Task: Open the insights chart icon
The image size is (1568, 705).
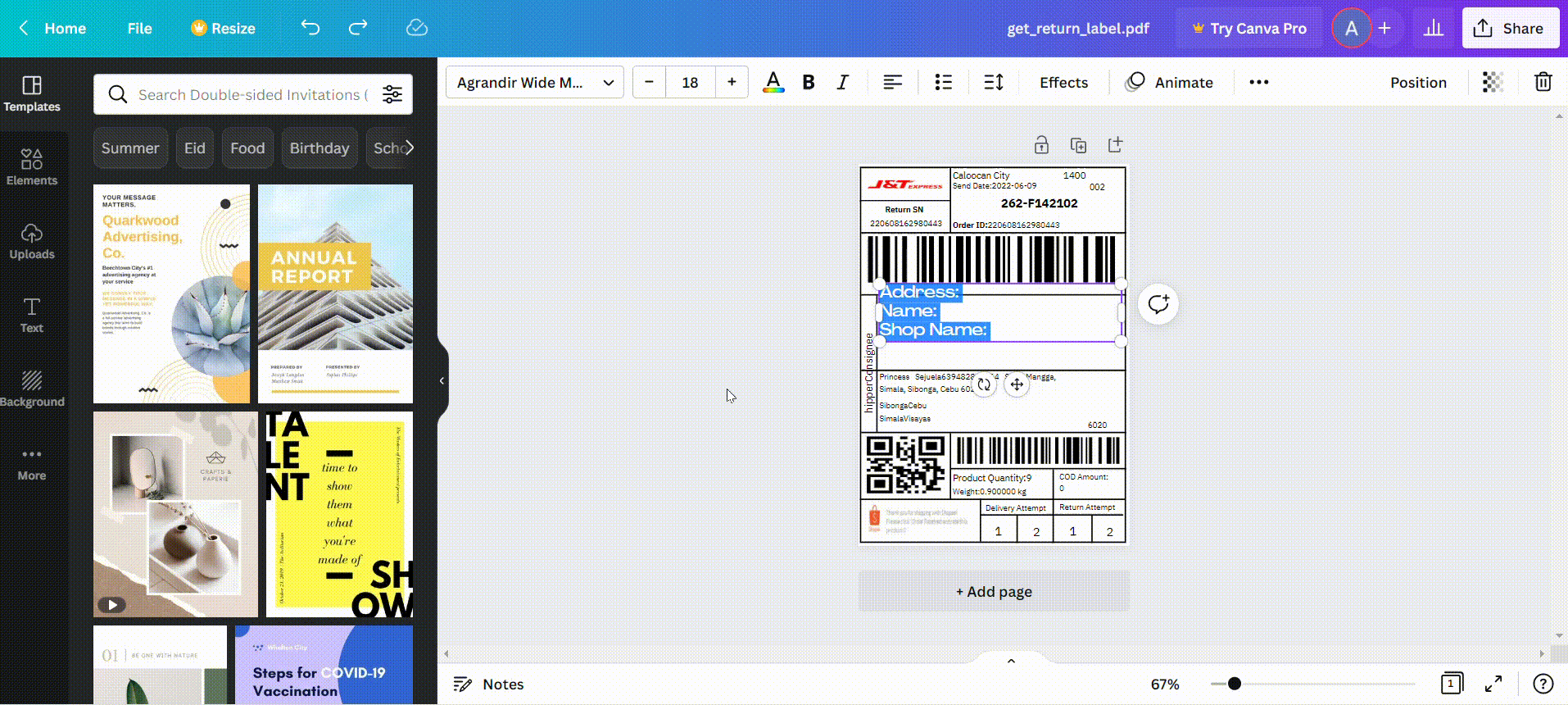Action: [1433, 28]
